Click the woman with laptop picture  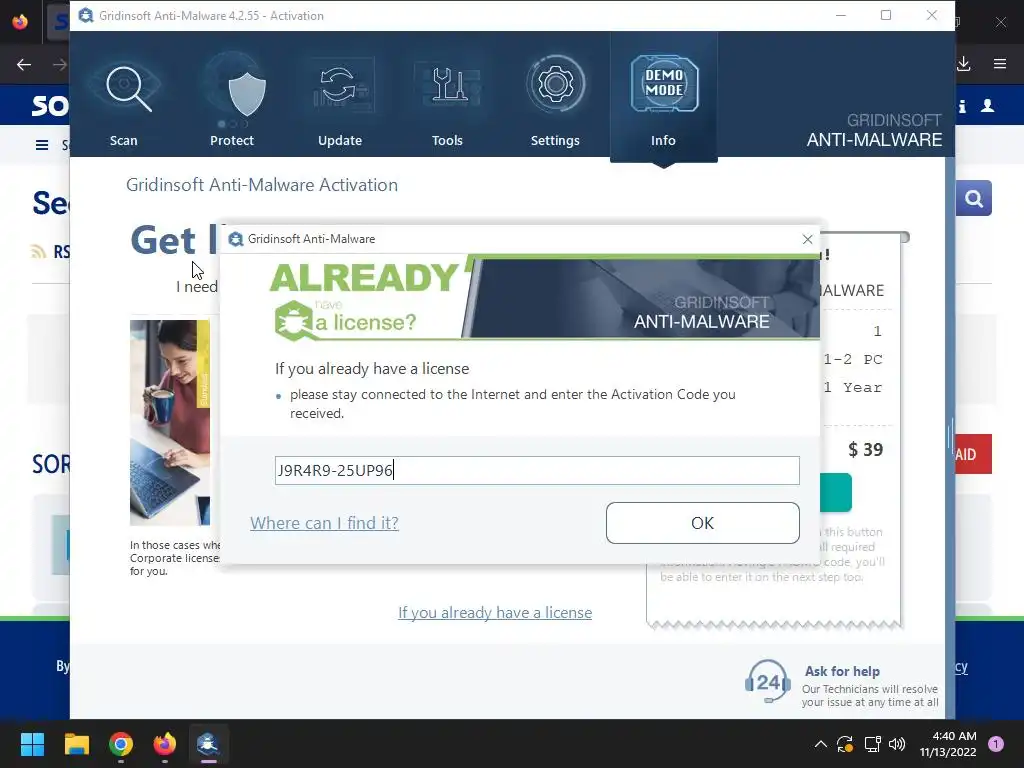170,423
